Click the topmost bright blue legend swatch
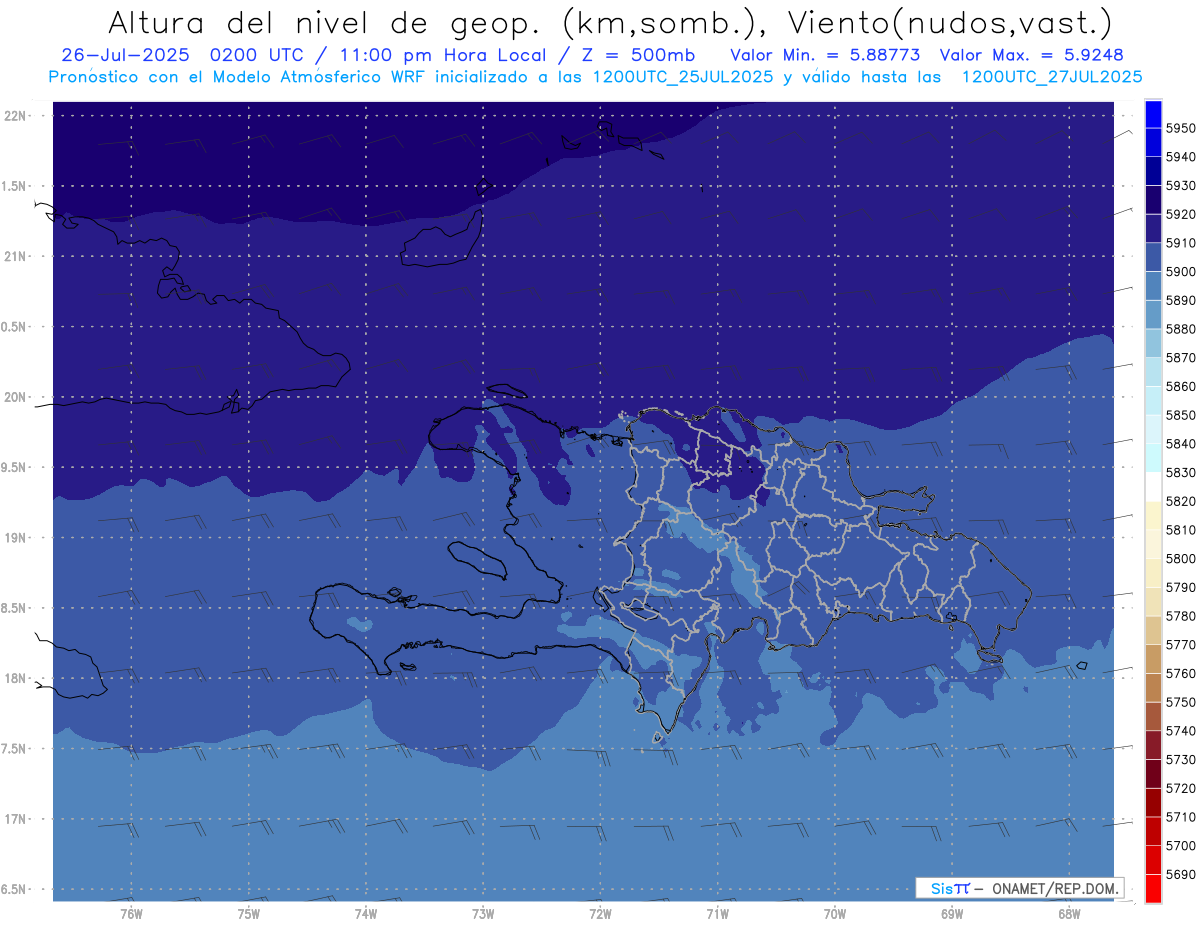This screenshot has height=927, width=1200. tap(1153, 113)
